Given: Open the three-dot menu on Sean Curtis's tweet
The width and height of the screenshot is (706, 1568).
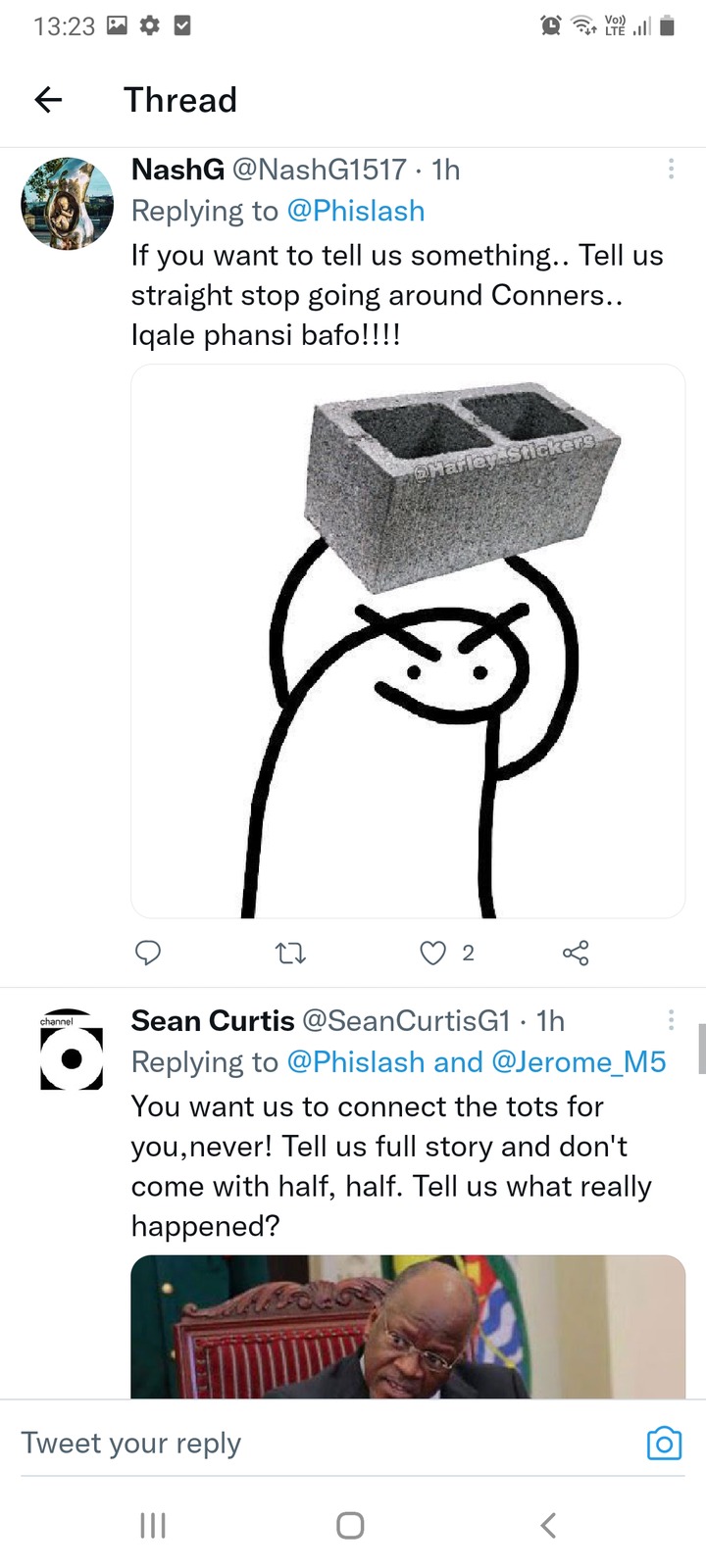Looking at the screenshot, I should click(671, 1020).
